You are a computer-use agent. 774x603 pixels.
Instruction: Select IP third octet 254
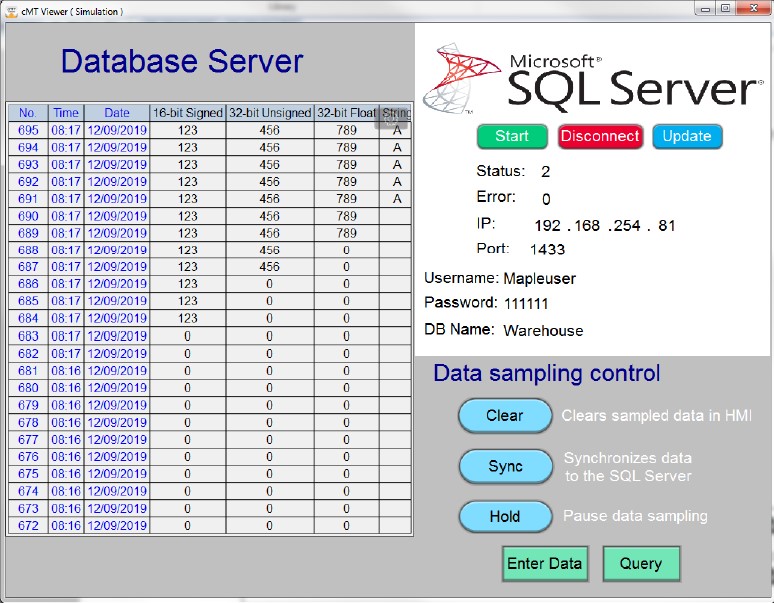coord(627,226)
